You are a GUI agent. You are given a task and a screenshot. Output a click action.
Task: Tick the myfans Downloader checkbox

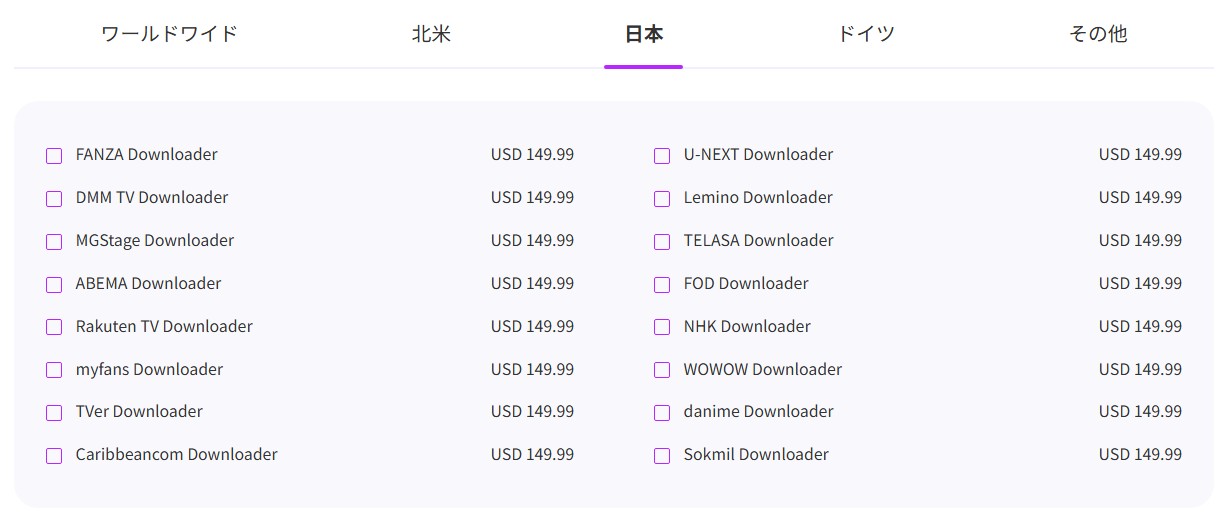pyautogui.click(x=54, y=370)
